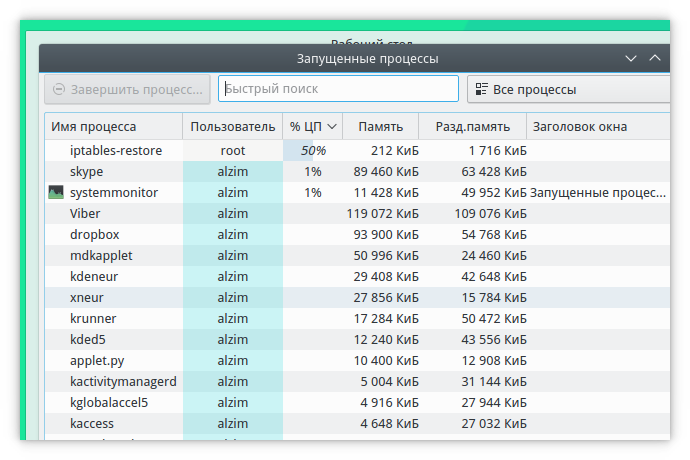Viewport: 690px width, 460px height.
Task: Click the Запущенные процессы window title bar
Action: point(355,59)
